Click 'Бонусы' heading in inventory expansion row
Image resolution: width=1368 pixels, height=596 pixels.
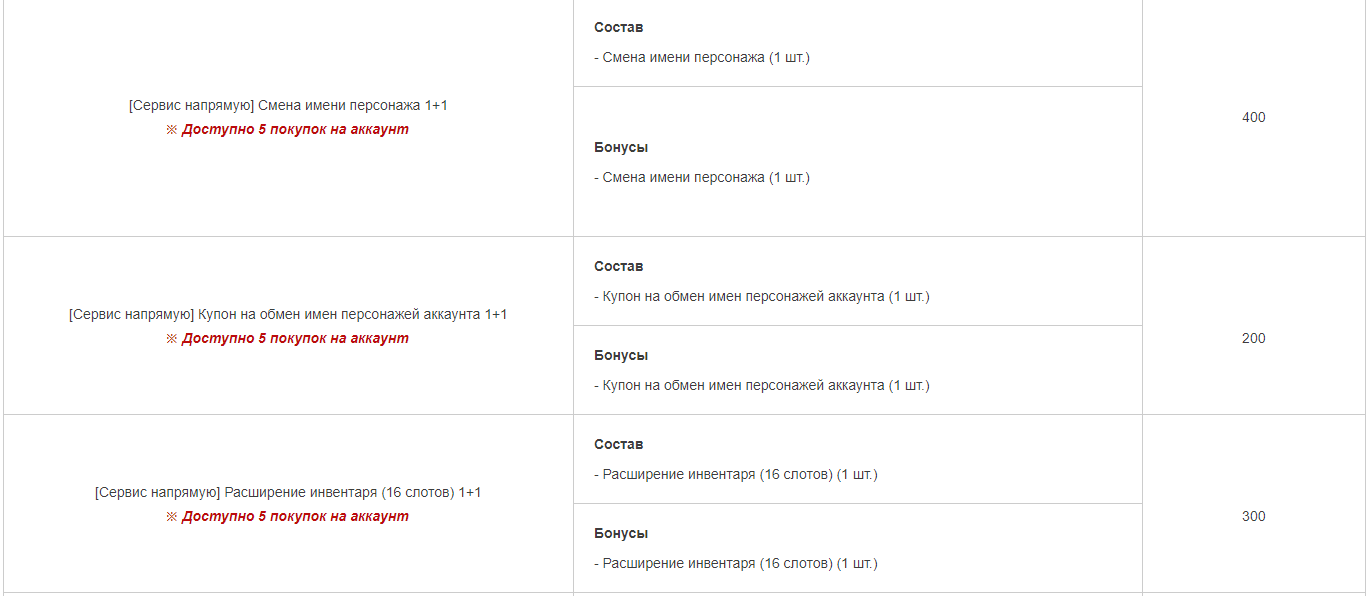621,533
